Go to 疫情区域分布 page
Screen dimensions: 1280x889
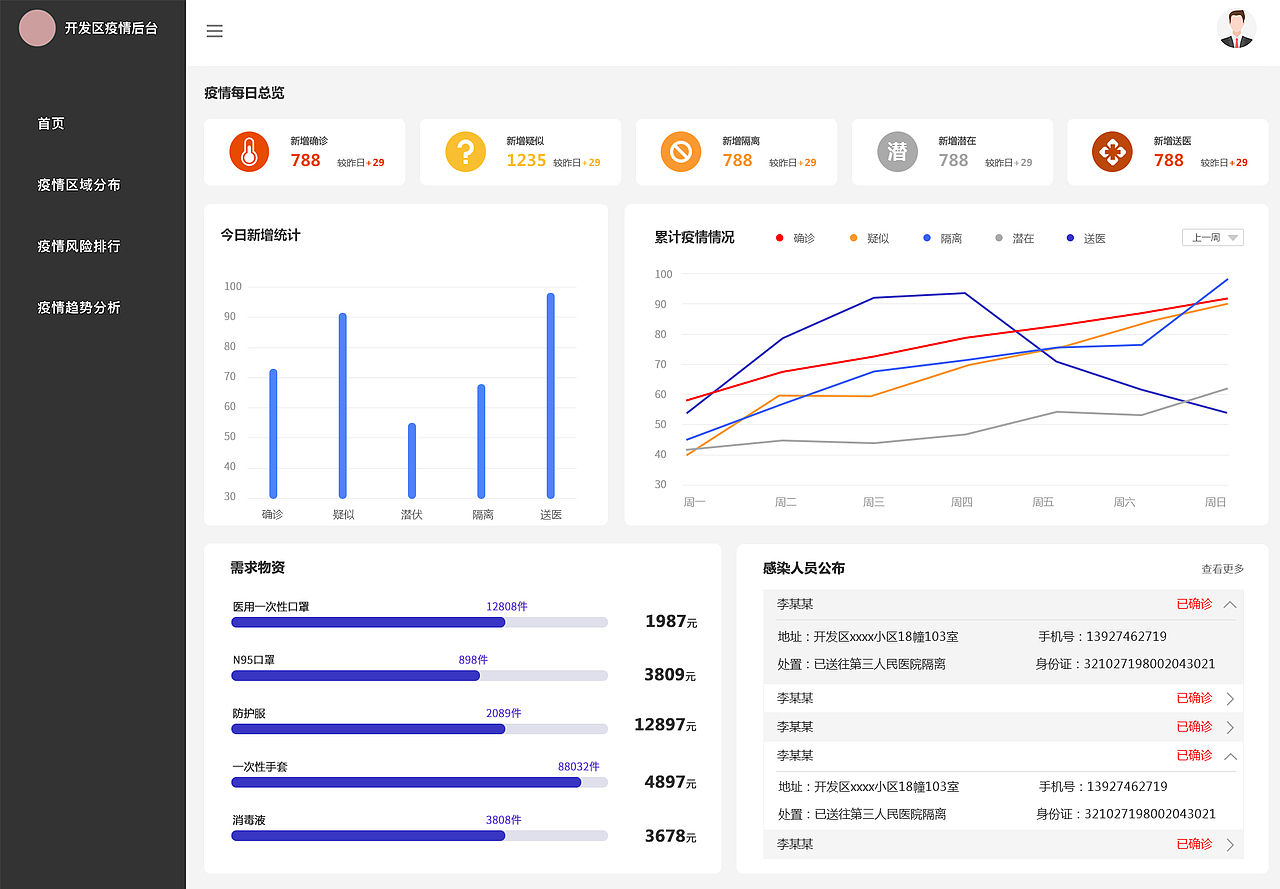(x=79, y=185)
